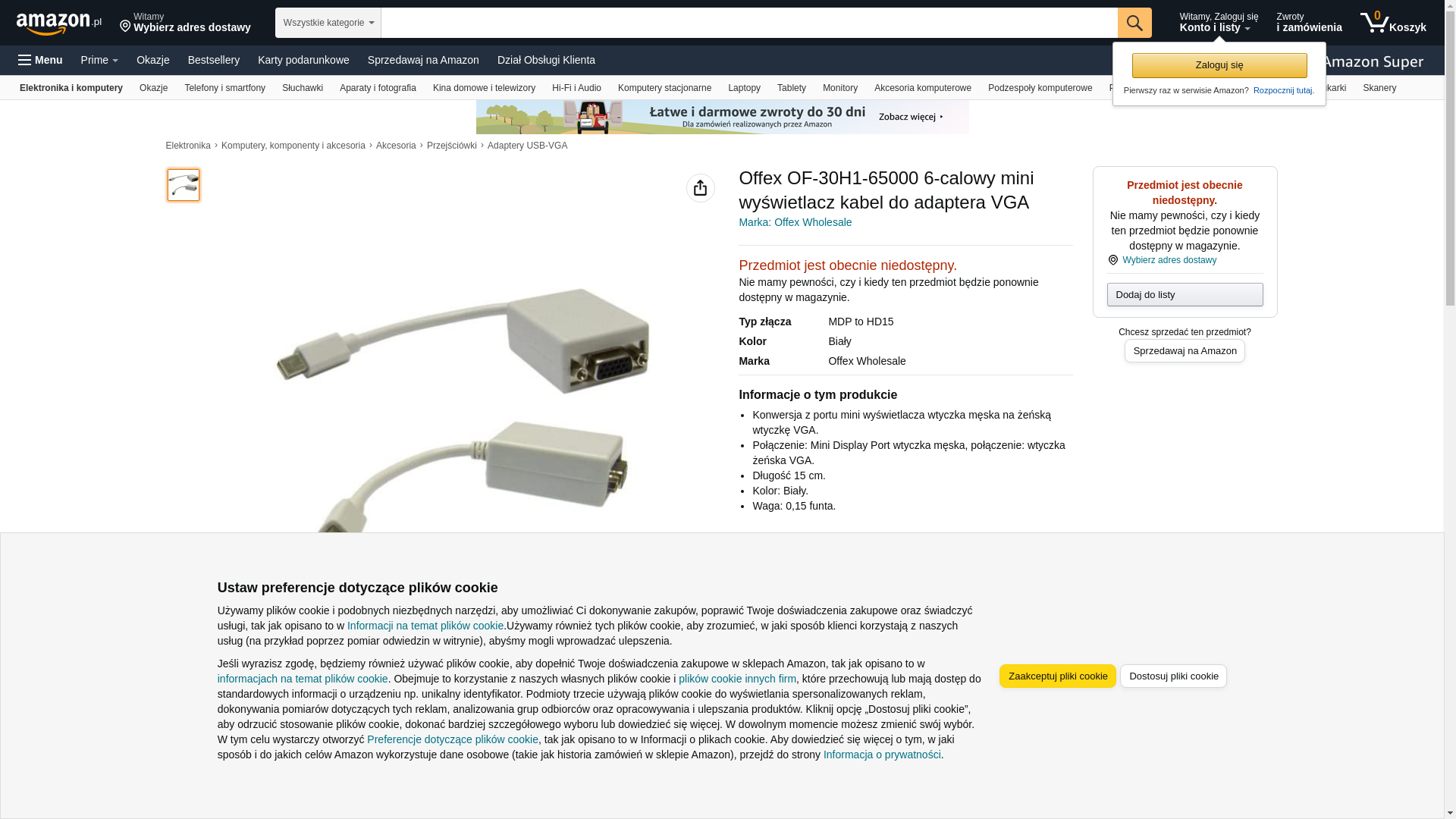1456x819 pixels.
Task: Select the product image thumbnail
Action: click(184, 185)
